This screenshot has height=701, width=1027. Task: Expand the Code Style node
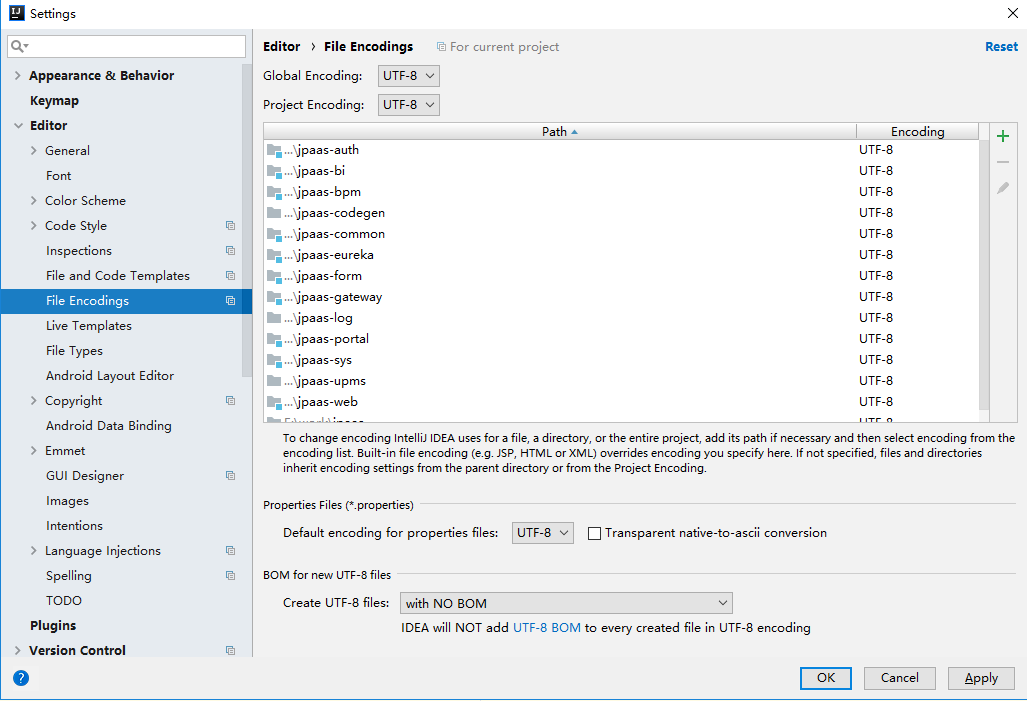click(x=33, y=225)
